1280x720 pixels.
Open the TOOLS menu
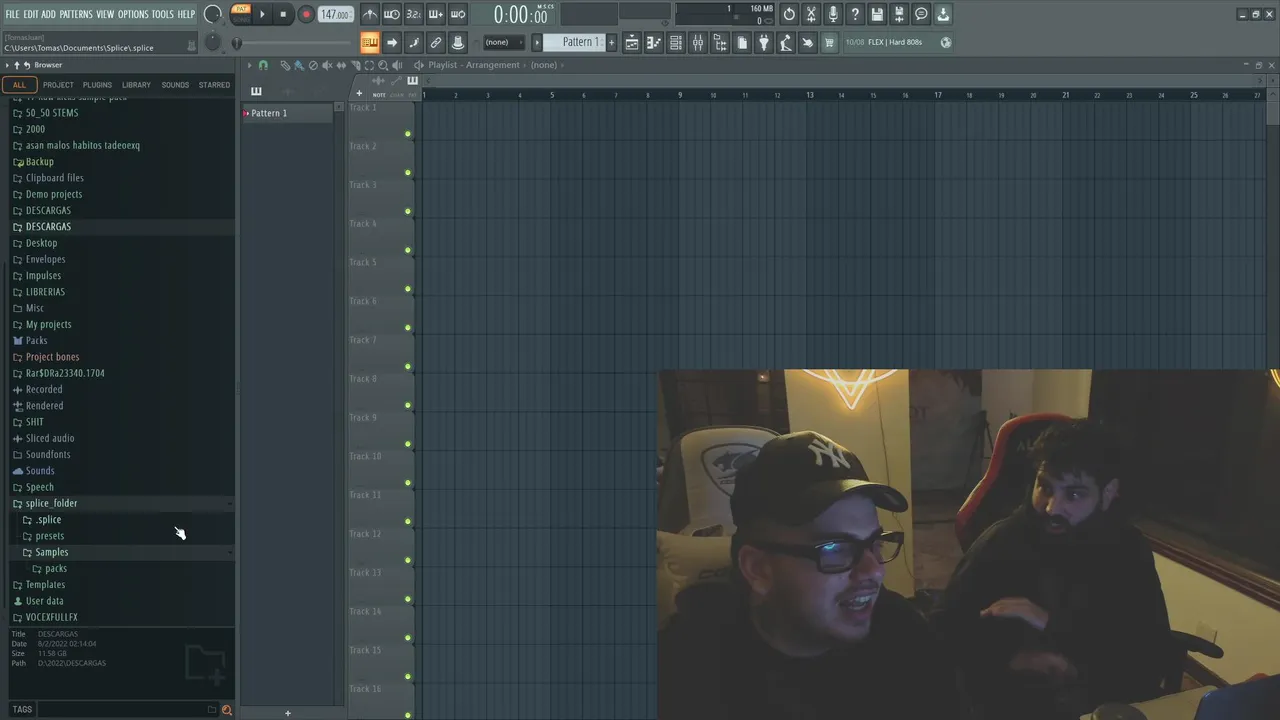(x=163, y=14)
